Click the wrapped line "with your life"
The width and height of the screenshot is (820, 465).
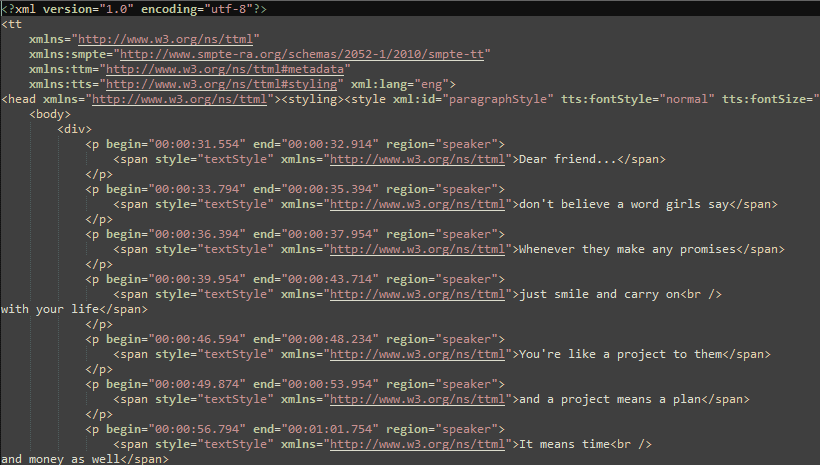point(50,309)
